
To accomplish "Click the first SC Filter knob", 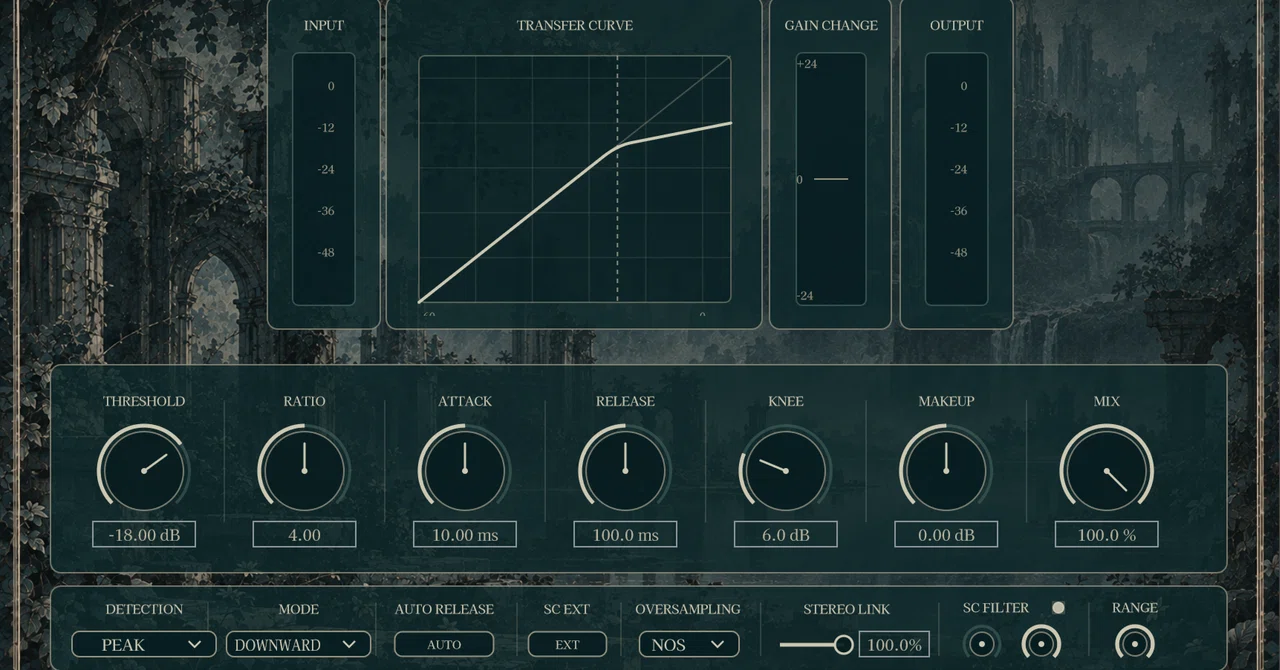I will (x=982, y=643).
